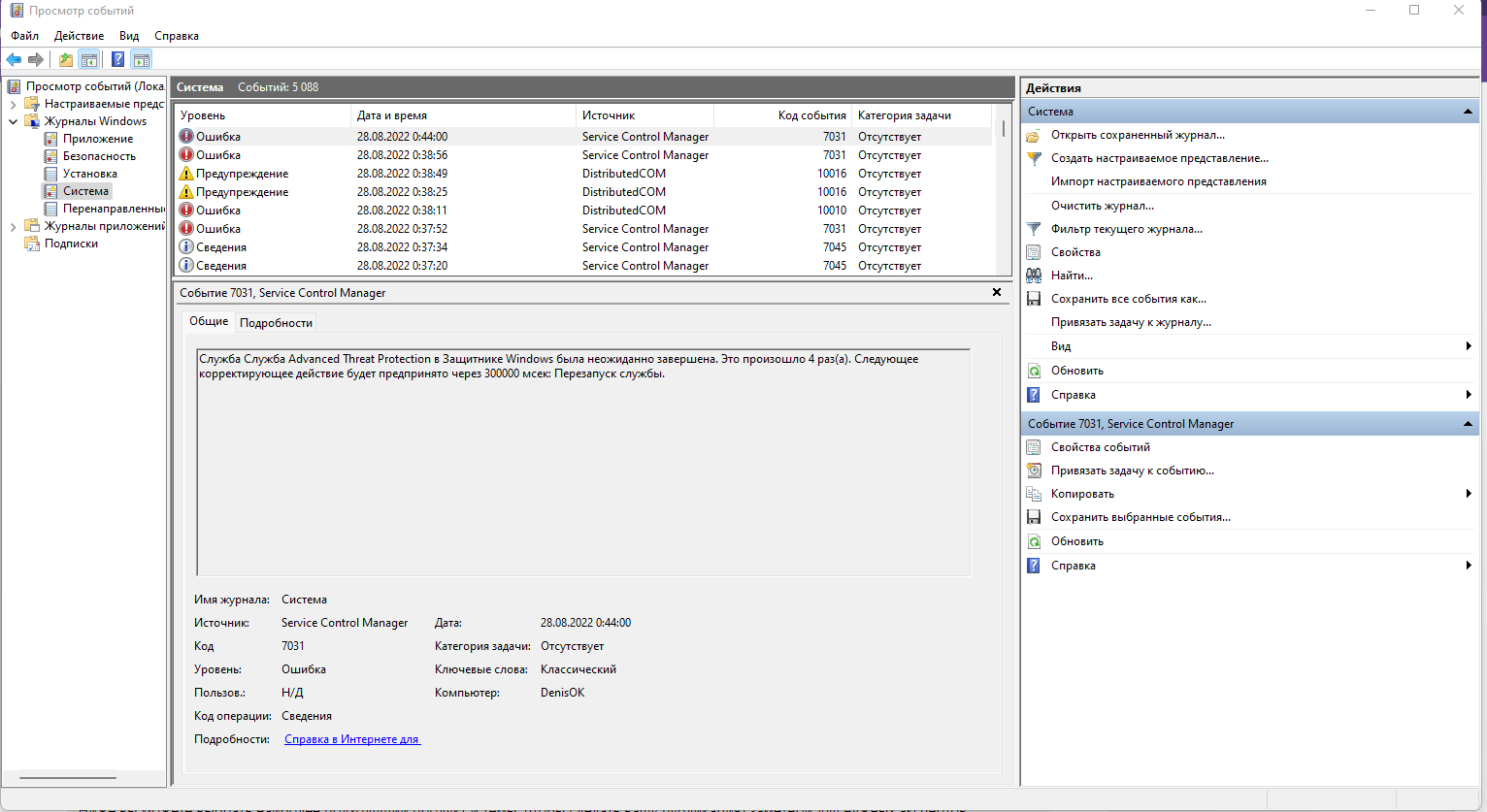
Task: Sort by the Источник column header
Action: coord(644,115)
